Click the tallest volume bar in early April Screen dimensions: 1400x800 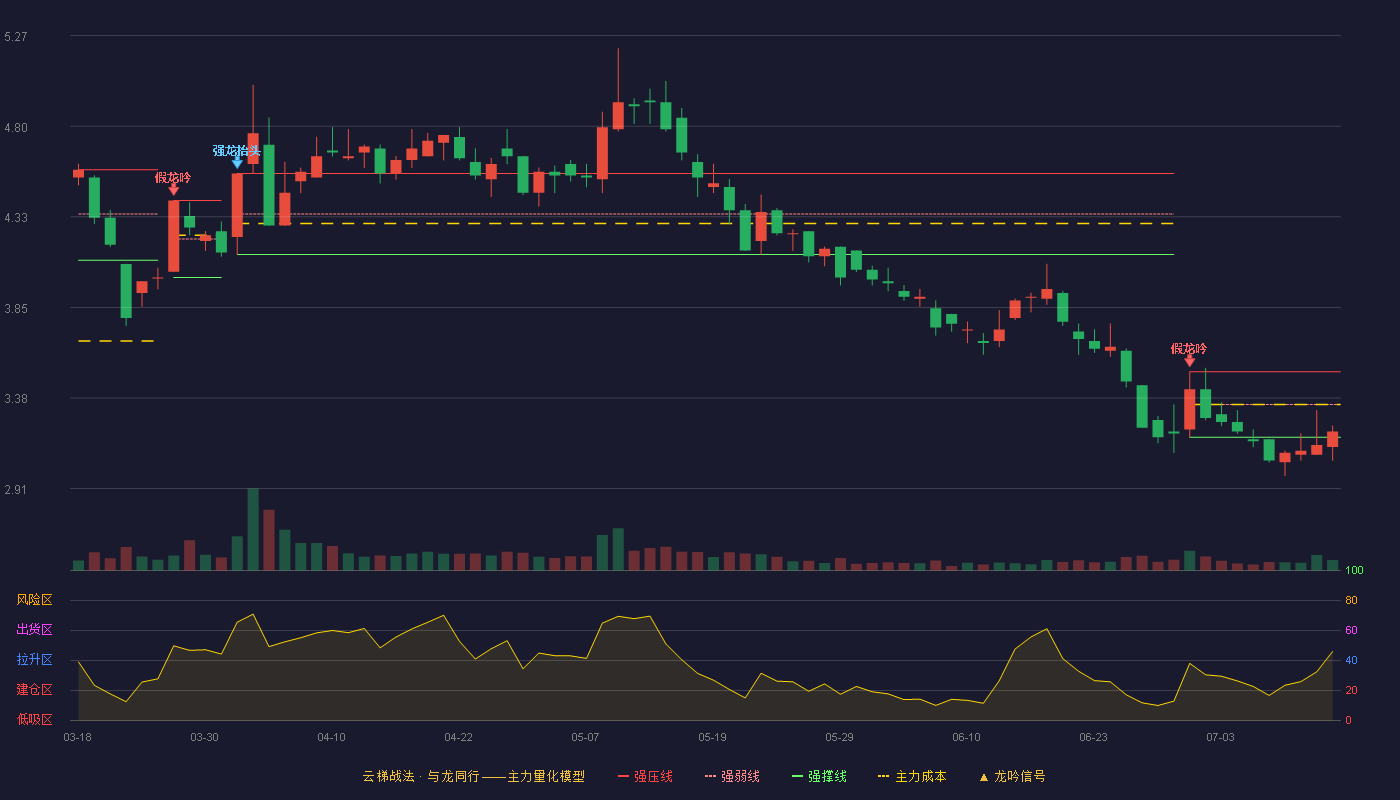pyautogui.click(x=253, y=529)
